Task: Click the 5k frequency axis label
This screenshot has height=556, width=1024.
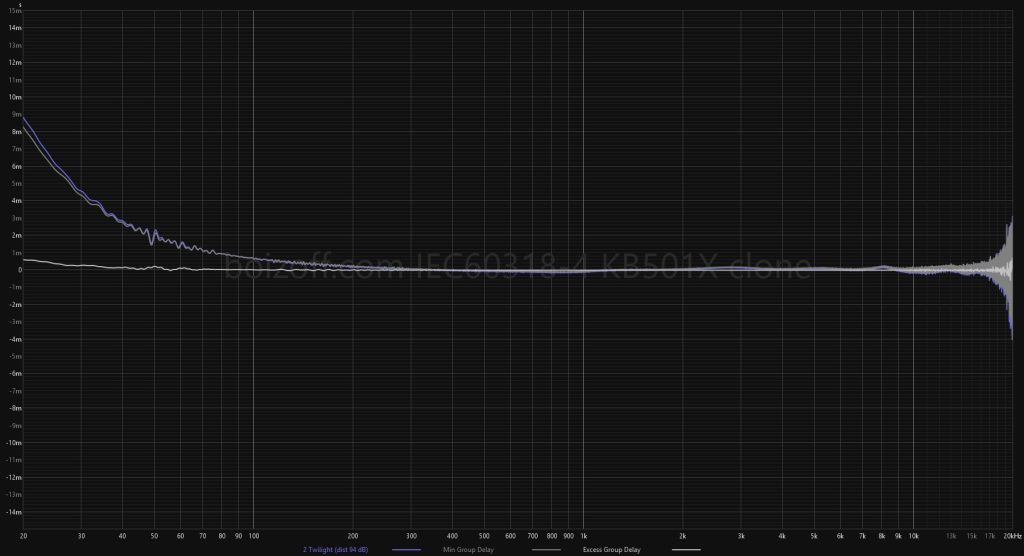Action: point(814,535)
